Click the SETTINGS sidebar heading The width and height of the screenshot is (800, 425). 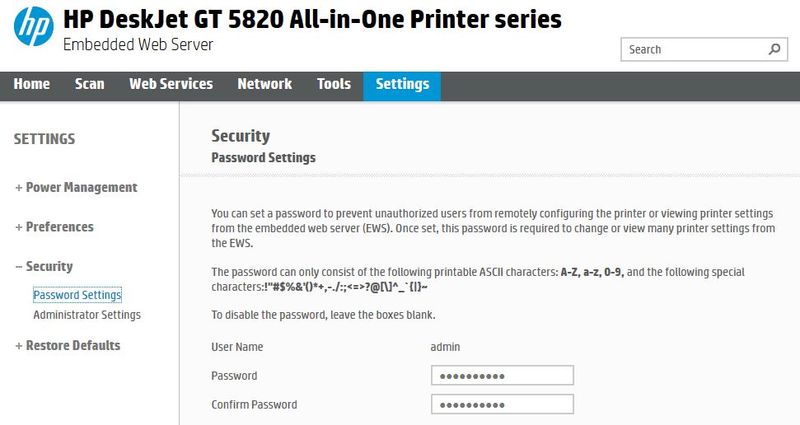coord(44,139)
